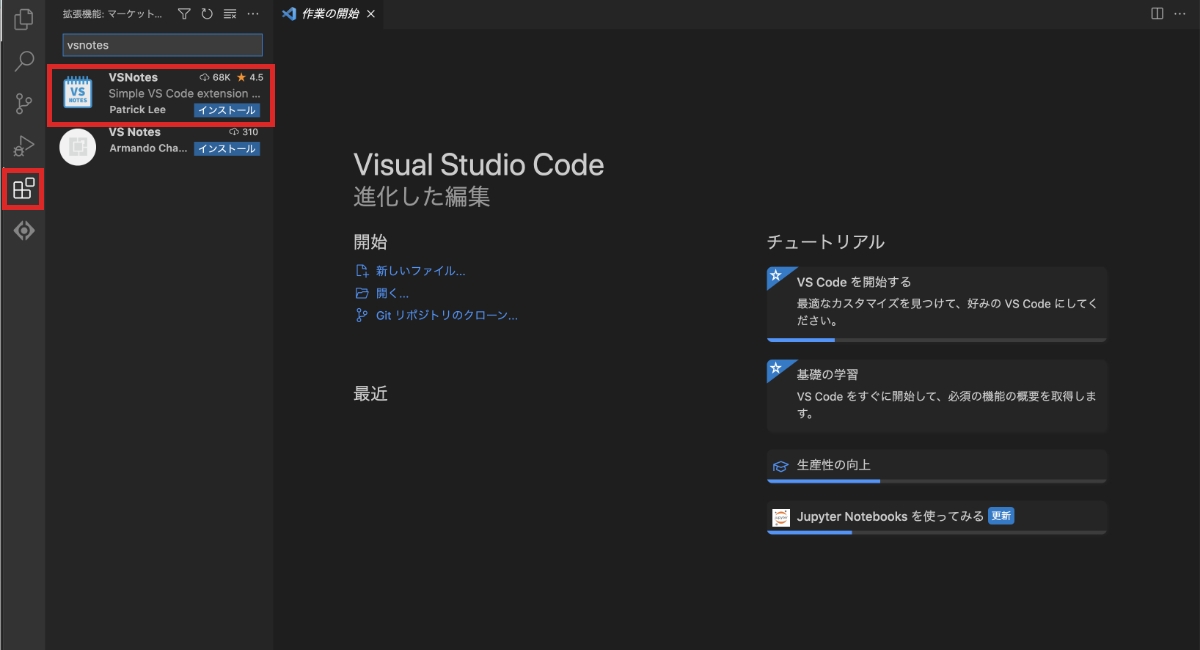Install the VSNotes extension by Patrick Lee
Image resolution: width=1200 pixels, height=650 pixels.
[x=227, y=110]
